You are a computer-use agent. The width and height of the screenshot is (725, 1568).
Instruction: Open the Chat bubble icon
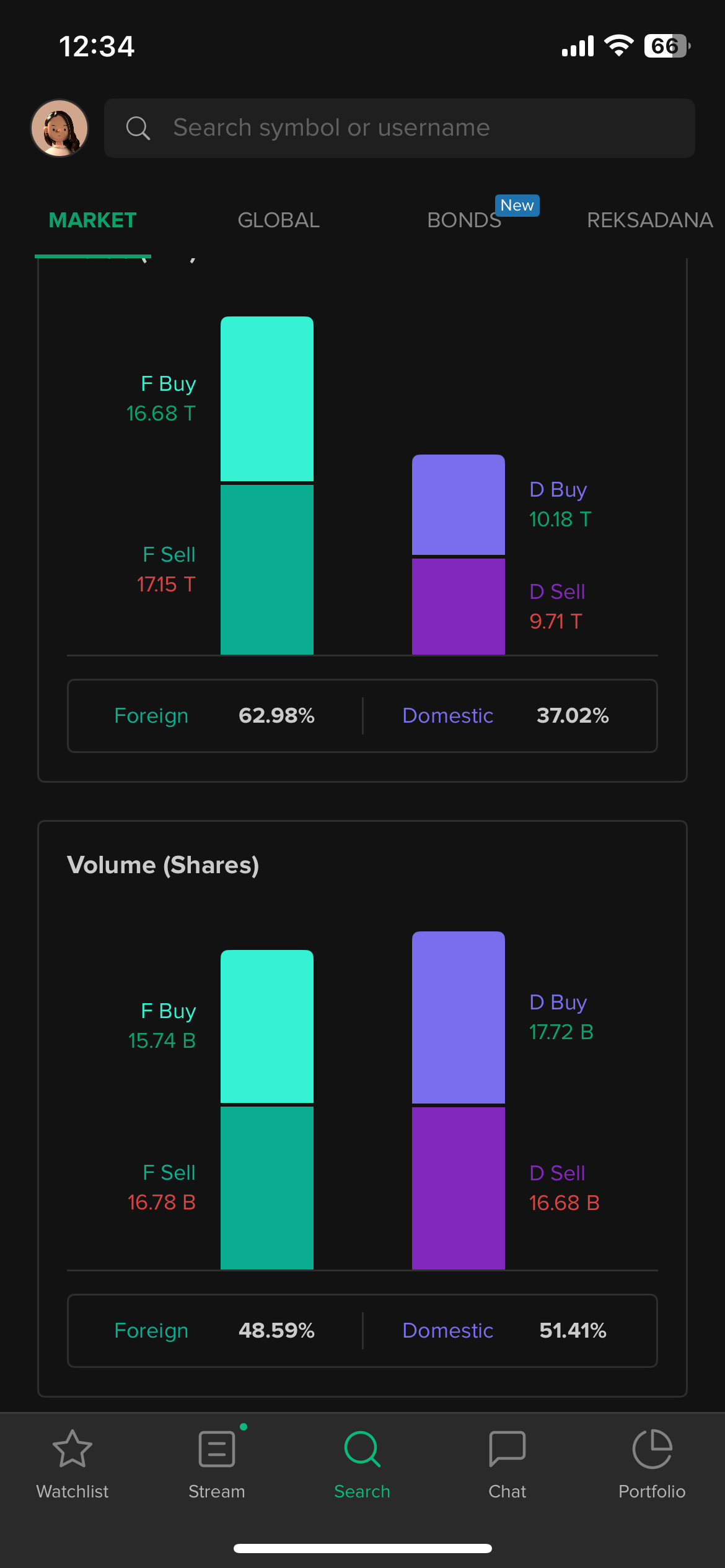[x=507, y=1449]
